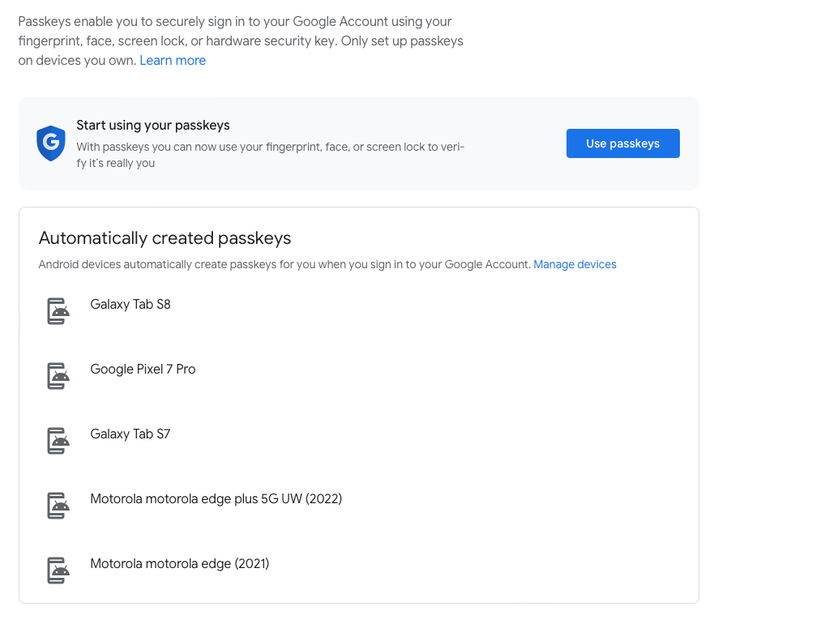This screenshot has width=825, height=624.
Task: Click the Google Pixel 7 Pro device icon
Action: coord(57,375)
